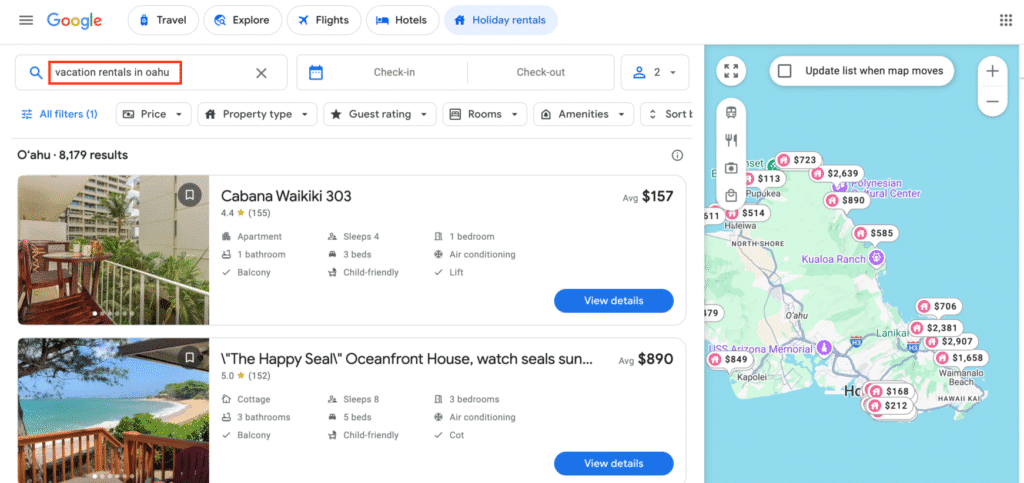The image size is (1024, 483).
Task: Zoom in on the map
Action: 993,72
